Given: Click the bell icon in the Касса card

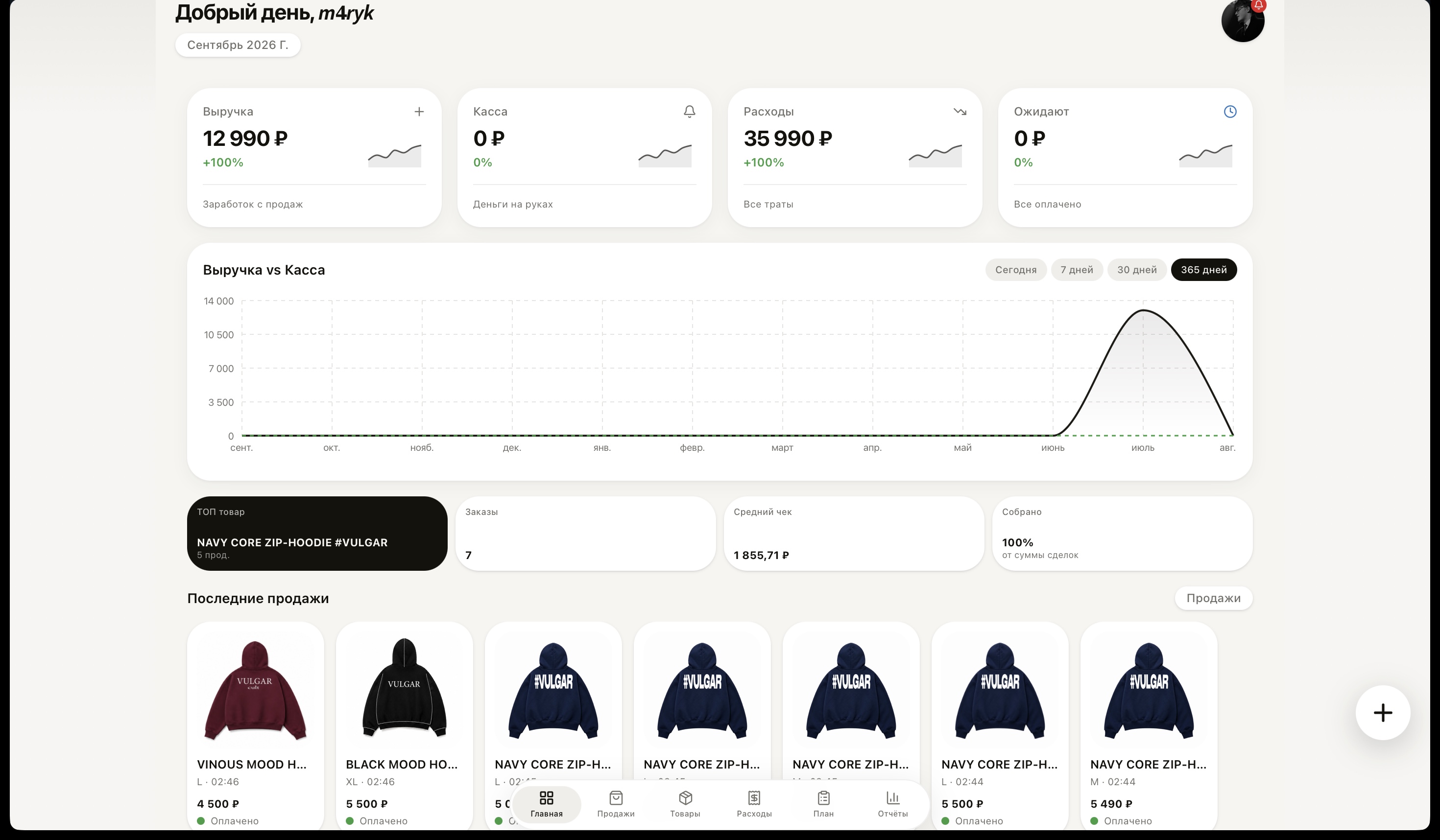Looking at the screenshot, I should click(x=689, y=112).
